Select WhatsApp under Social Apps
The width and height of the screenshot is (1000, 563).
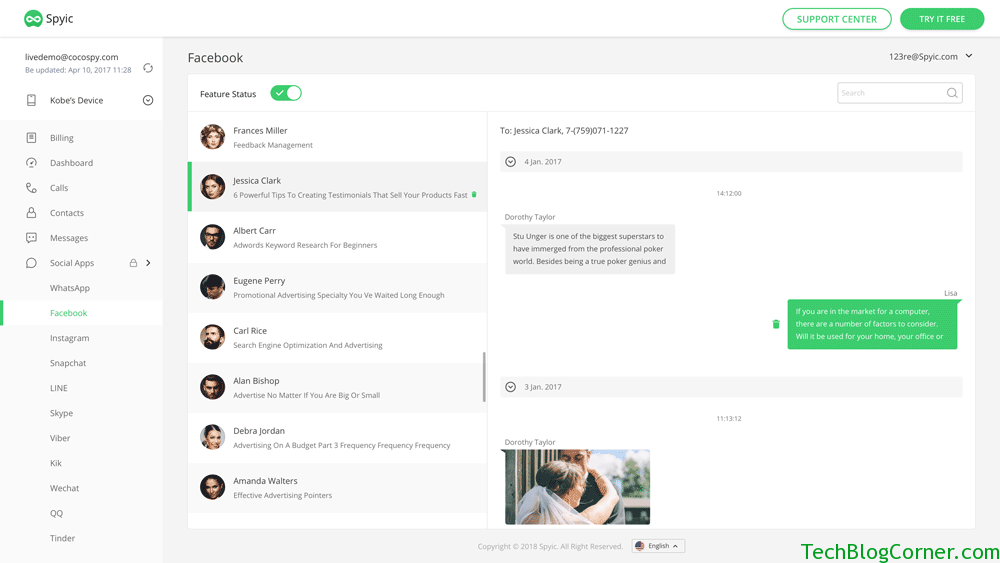(70, 288)
